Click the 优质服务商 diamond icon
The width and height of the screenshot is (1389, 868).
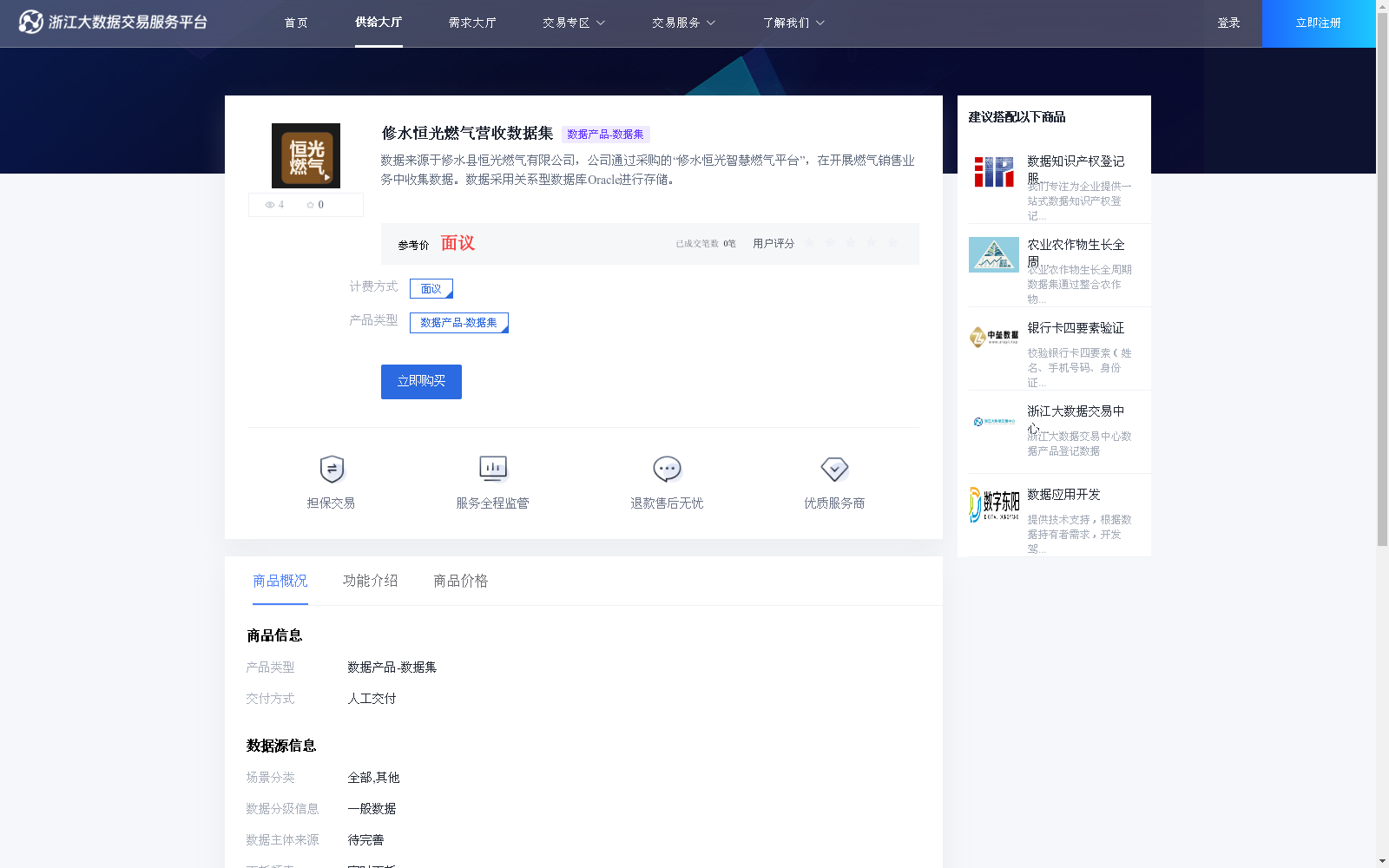pos(834,470)
